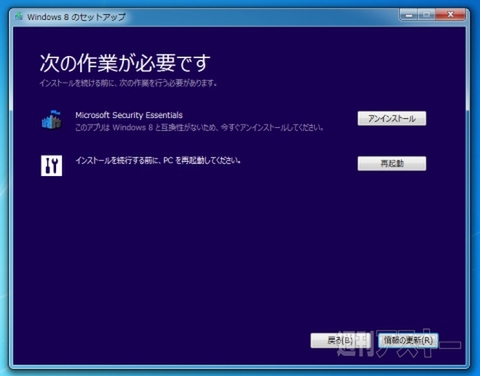Click the Windows 8 と互換性がないため description text
480x376 pixels.
[x=199, y=128]
